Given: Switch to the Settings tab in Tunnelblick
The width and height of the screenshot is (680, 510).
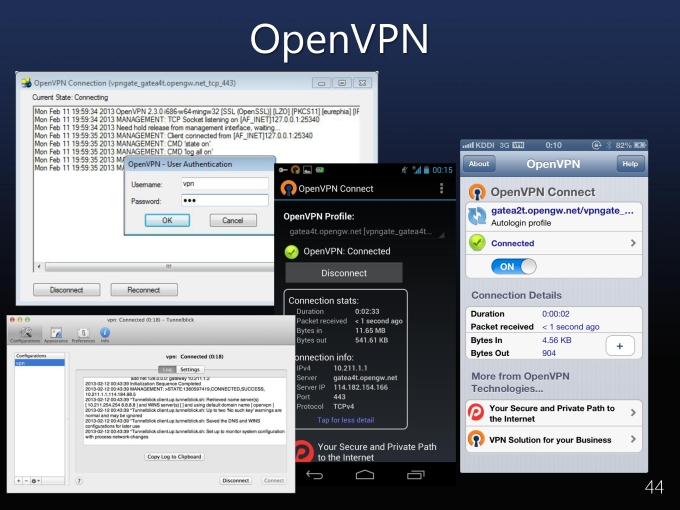Looking at the screenshot, I should pos(190,369).
